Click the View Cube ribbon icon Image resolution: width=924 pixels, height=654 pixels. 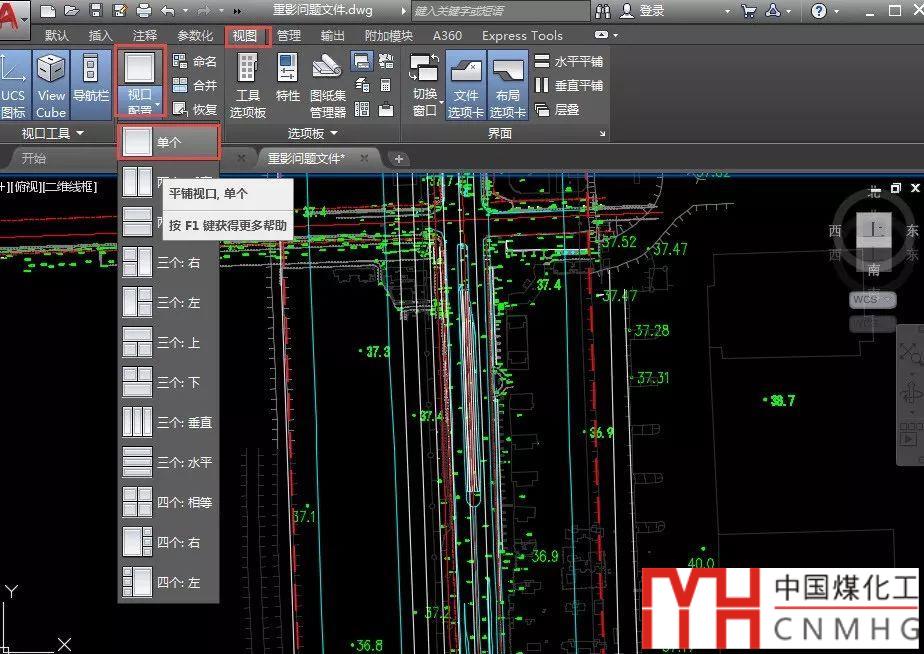coord(51,84)
